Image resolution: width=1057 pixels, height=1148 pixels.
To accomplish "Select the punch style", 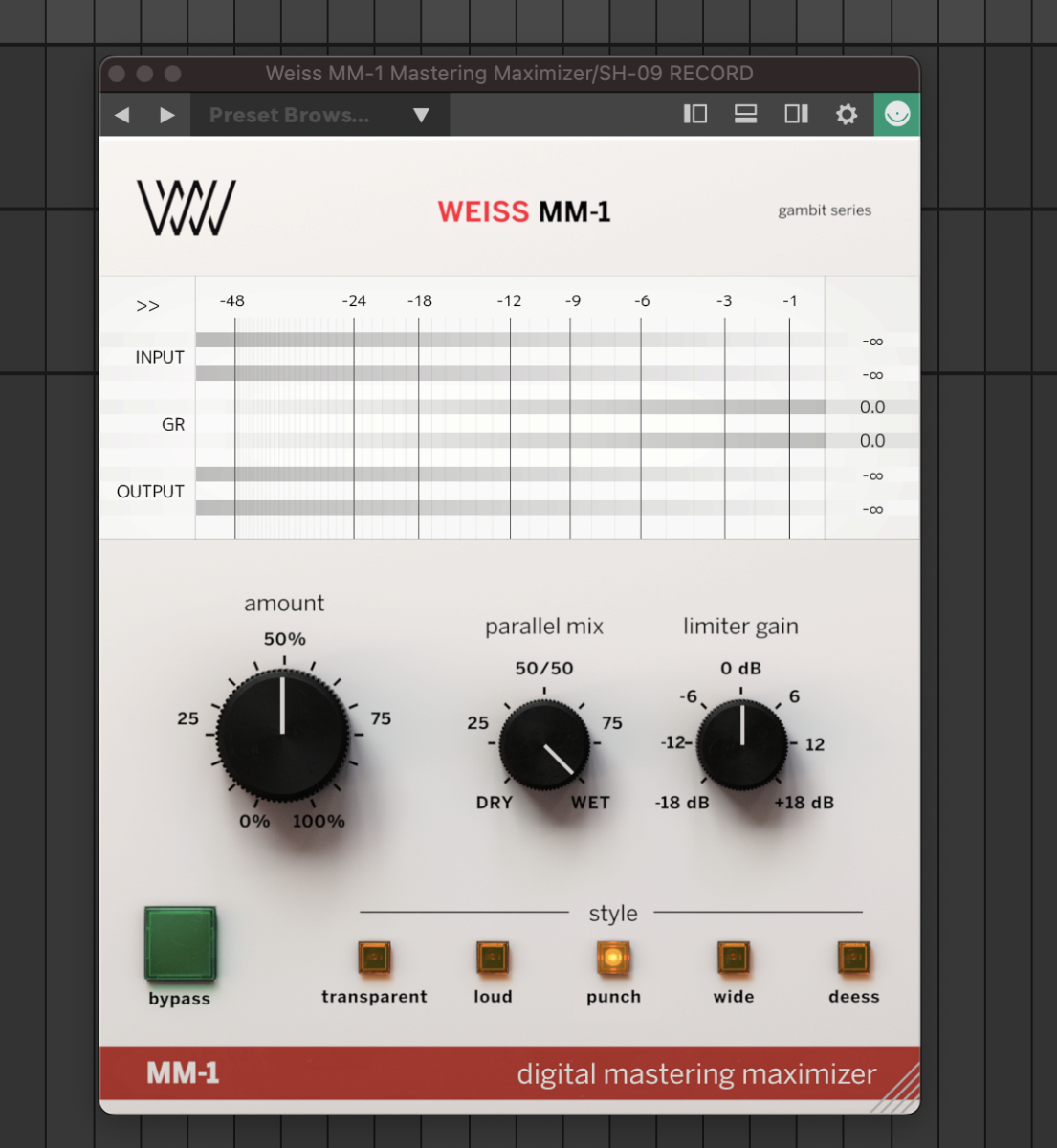I will 613,958.
